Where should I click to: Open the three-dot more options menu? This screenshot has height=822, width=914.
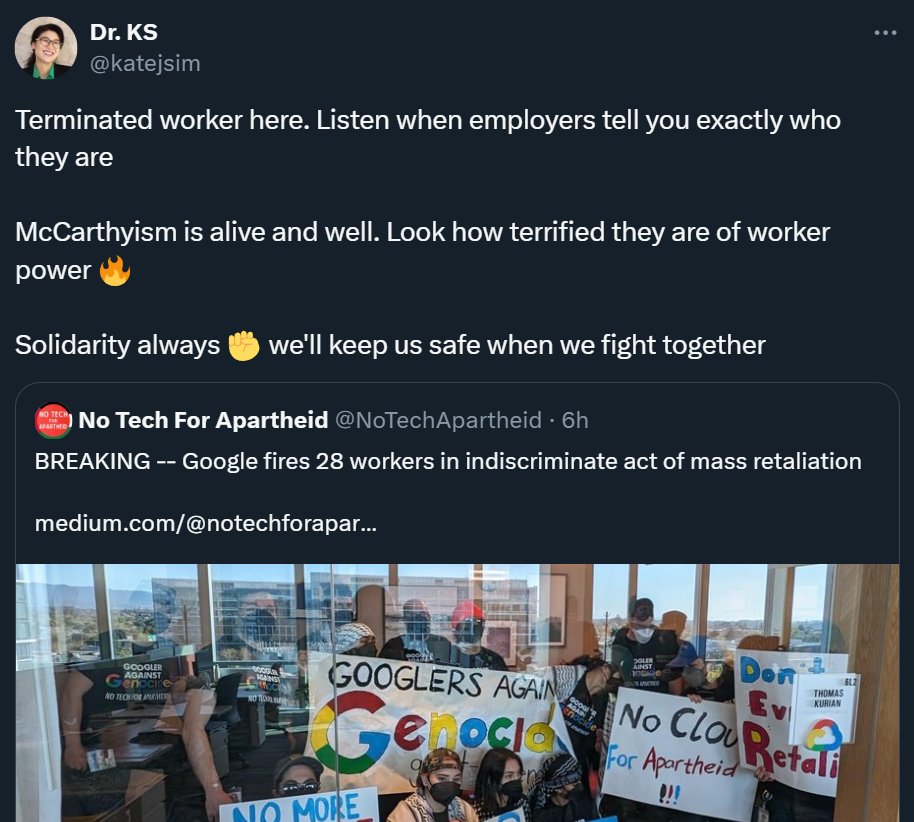point(885,33)
